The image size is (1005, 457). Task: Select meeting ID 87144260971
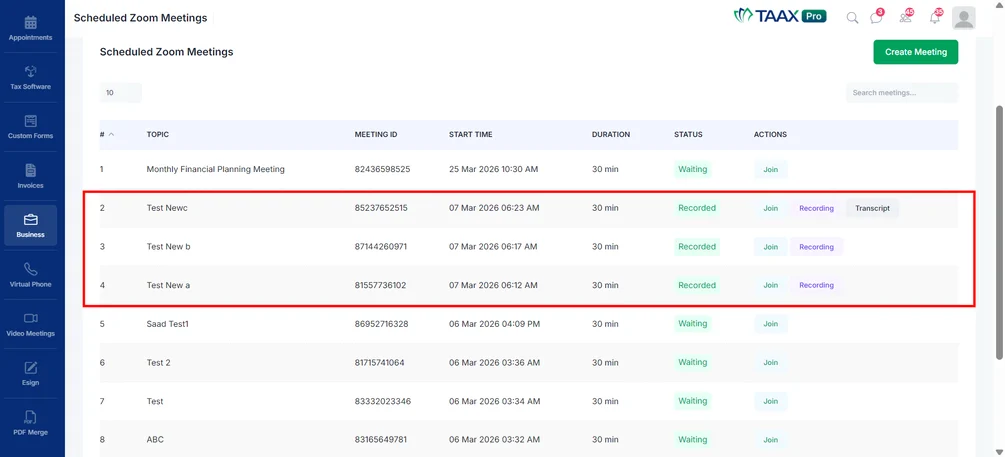381,246
